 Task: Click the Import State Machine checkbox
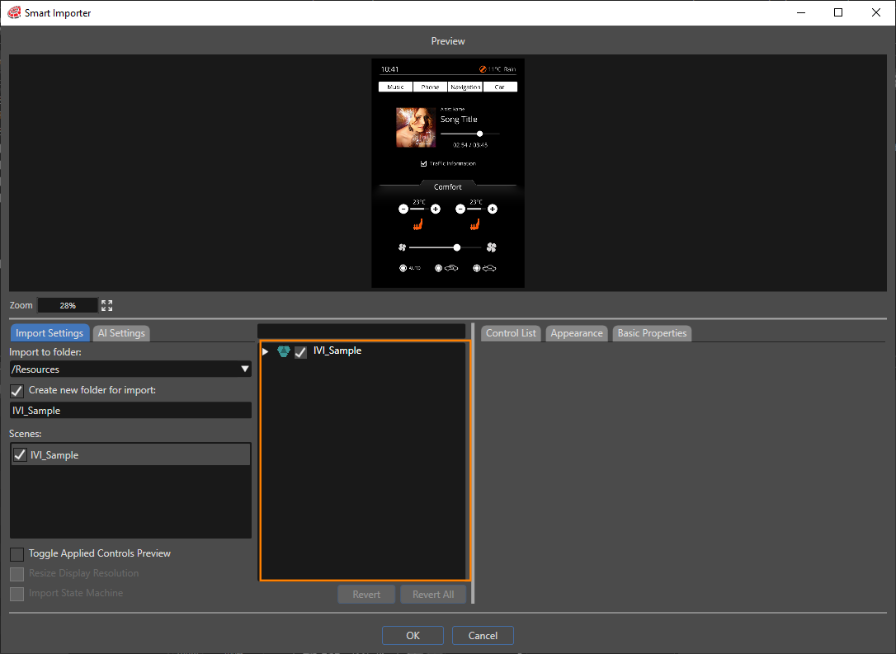pyautogui.click(x=17, y=594)
